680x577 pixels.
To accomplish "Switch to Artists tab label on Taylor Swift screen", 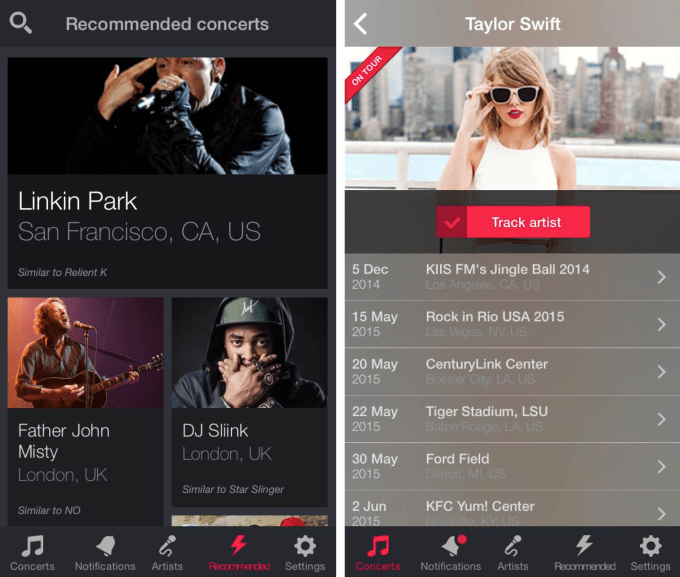I will (x=513, y=566).
